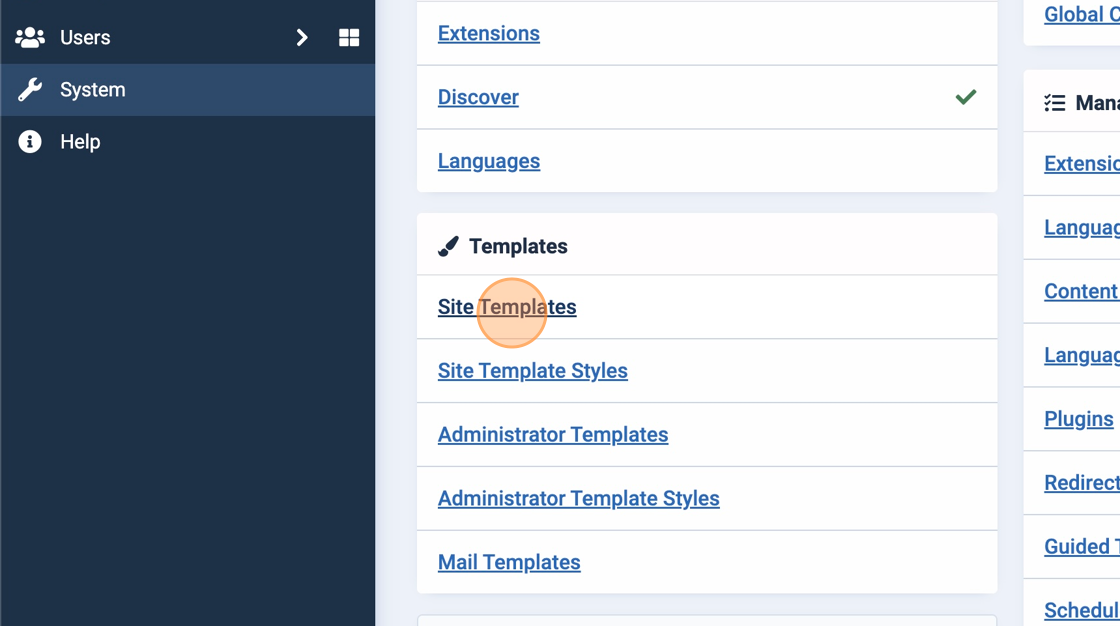Click the Help info icon
The height and width of the screenshot is (626, 1120).
30,142
